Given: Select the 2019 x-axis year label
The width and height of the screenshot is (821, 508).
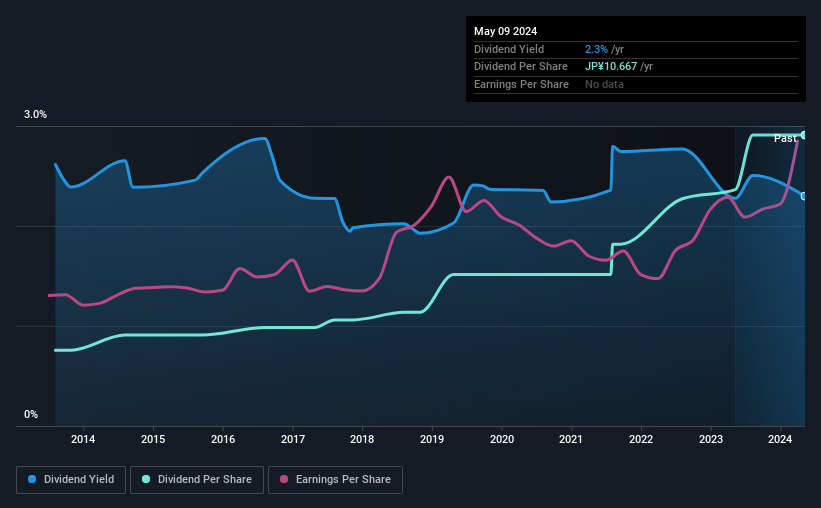Looking at the screenshot, I should (x=432, y=439).
